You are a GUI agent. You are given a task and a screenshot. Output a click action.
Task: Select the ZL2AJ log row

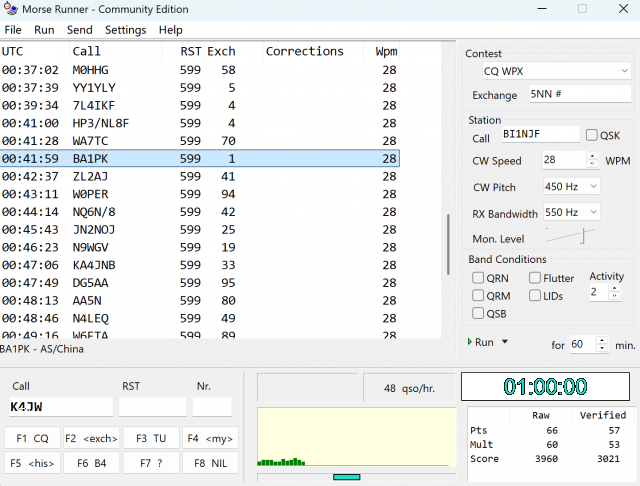point(200,176)
